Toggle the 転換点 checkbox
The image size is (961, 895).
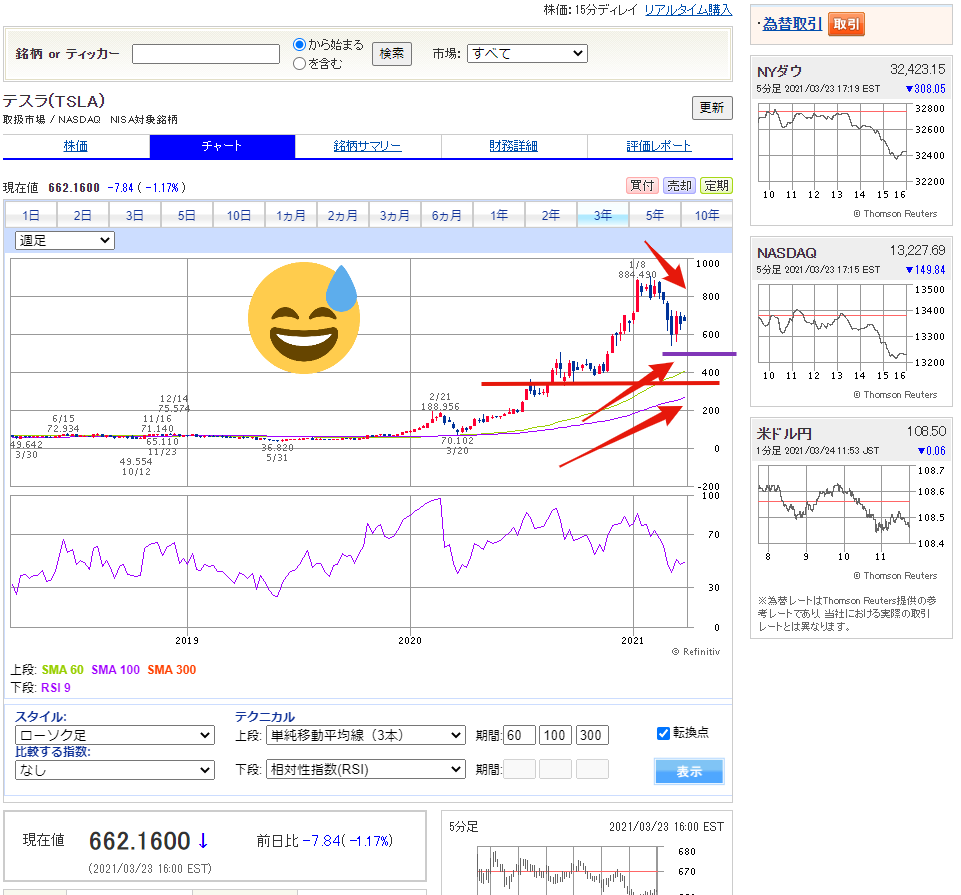[x=663, y=733]
